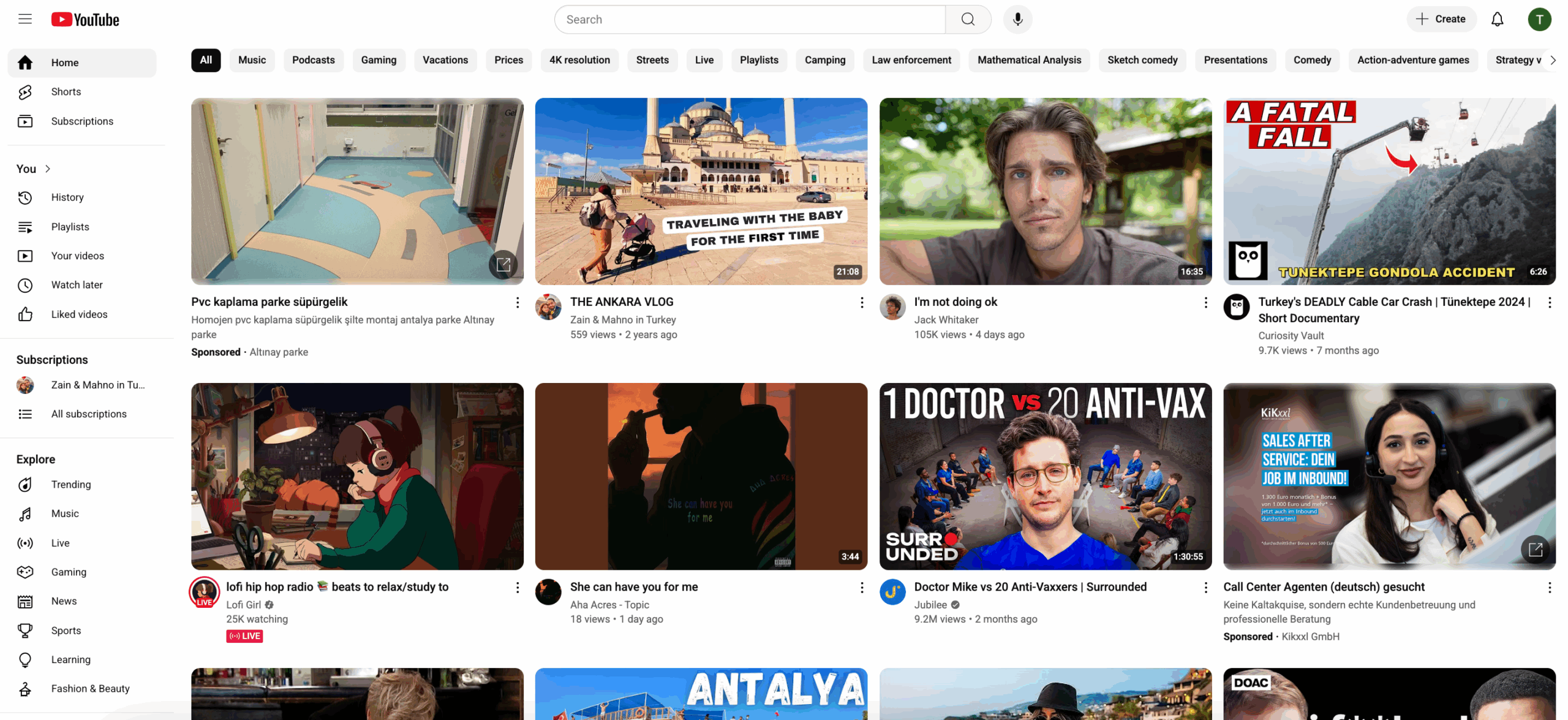This screenshot has height=720, width=1568.
Task: Open All subscriptions list
Action: (82, 414)
